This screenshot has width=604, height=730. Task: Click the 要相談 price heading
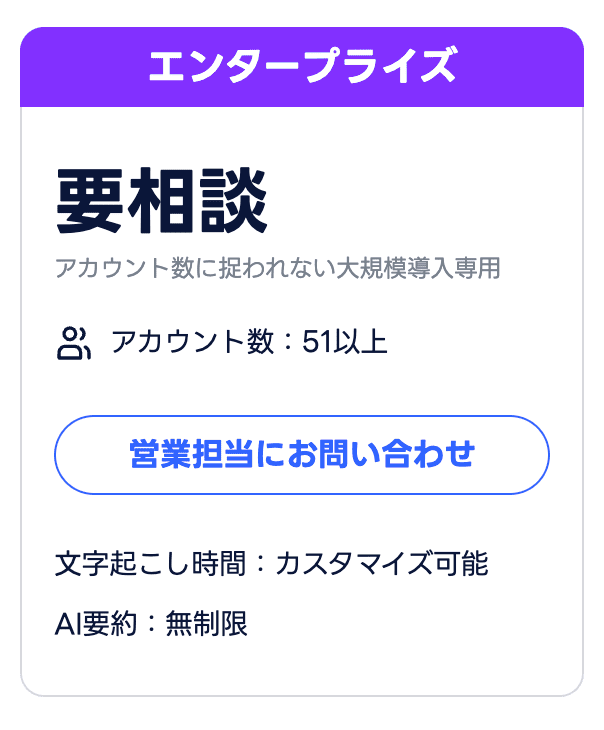click(x=162, y=201)
